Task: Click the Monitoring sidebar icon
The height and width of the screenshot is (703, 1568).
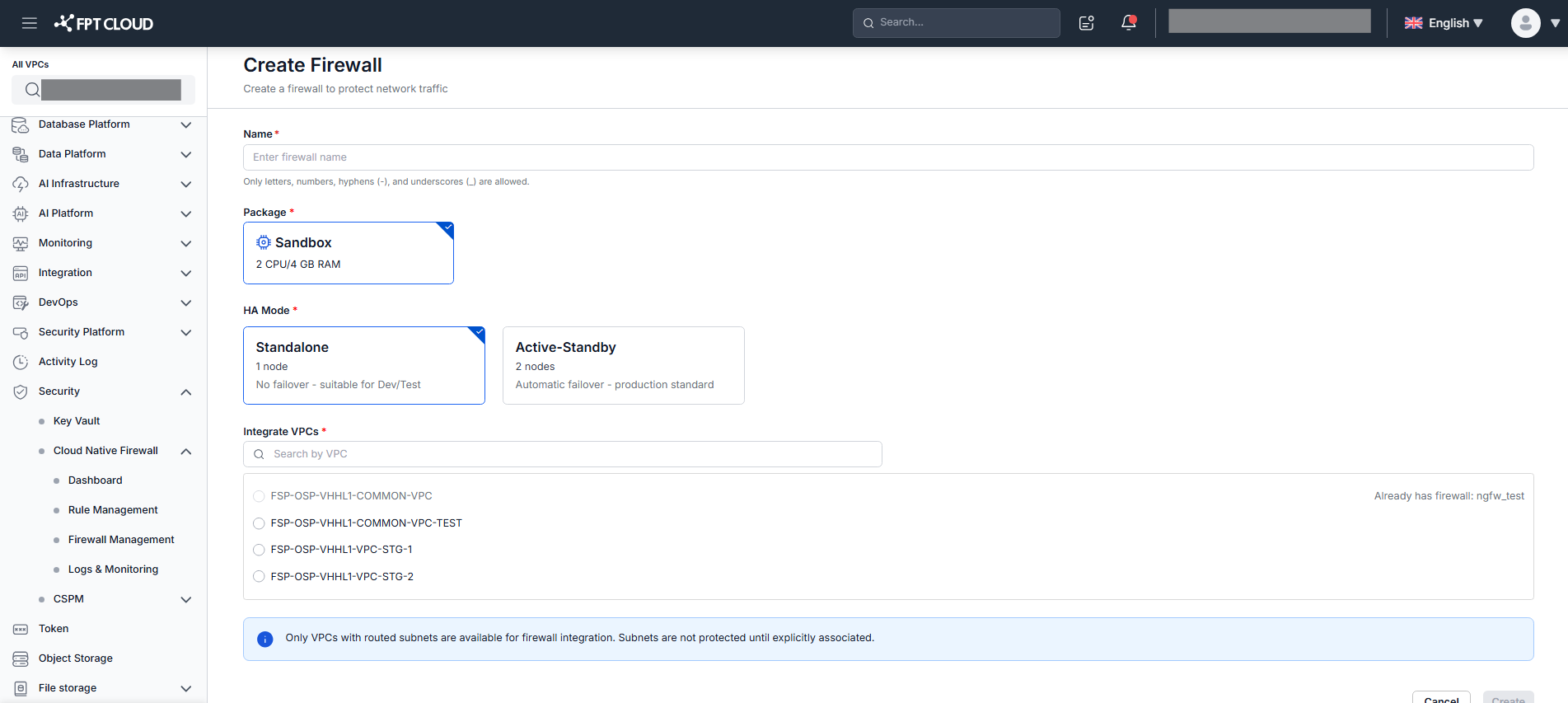Action: (x=21, y=243)
